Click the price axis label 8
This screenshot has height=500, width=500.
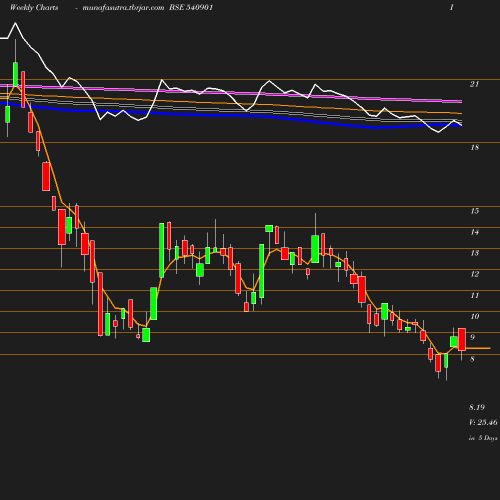472,359
